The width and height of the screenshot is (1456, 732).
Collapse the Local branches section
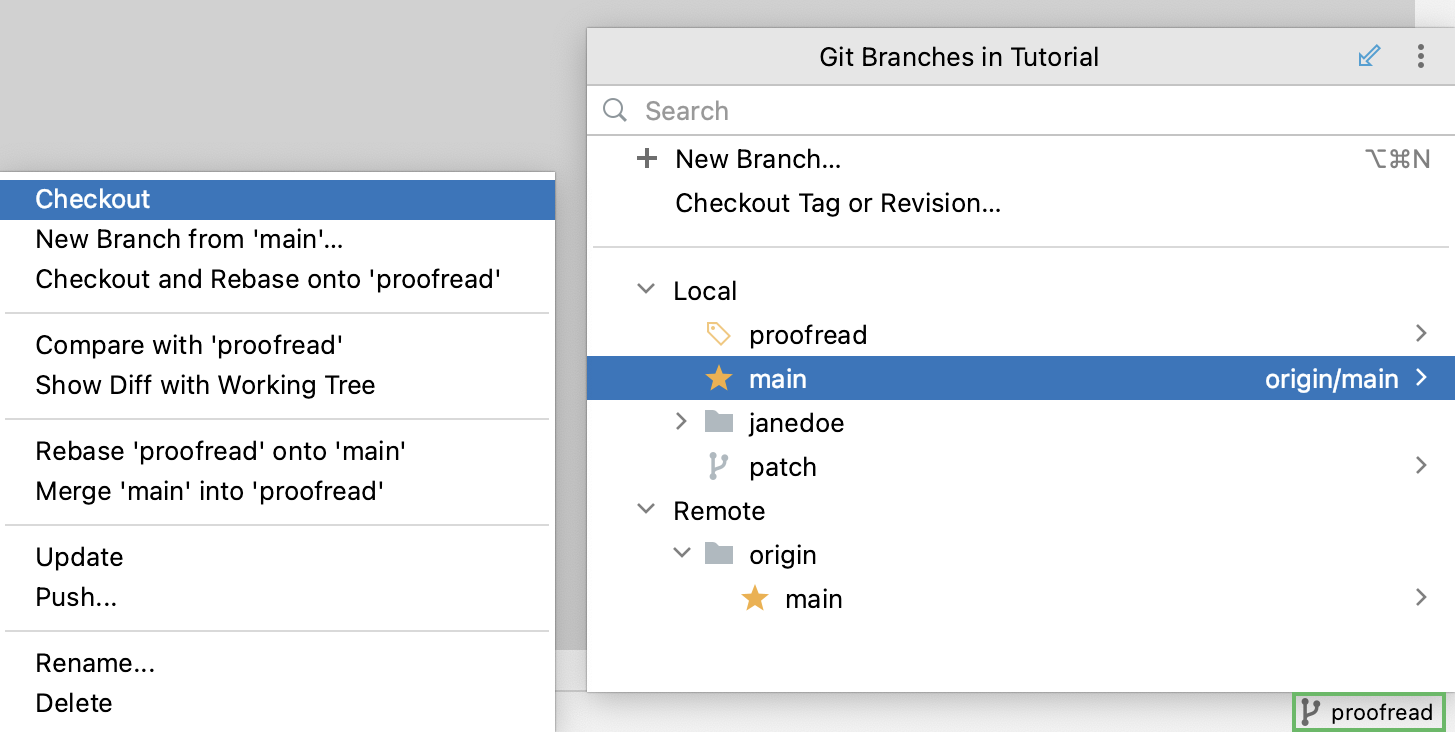pos(646,290)
